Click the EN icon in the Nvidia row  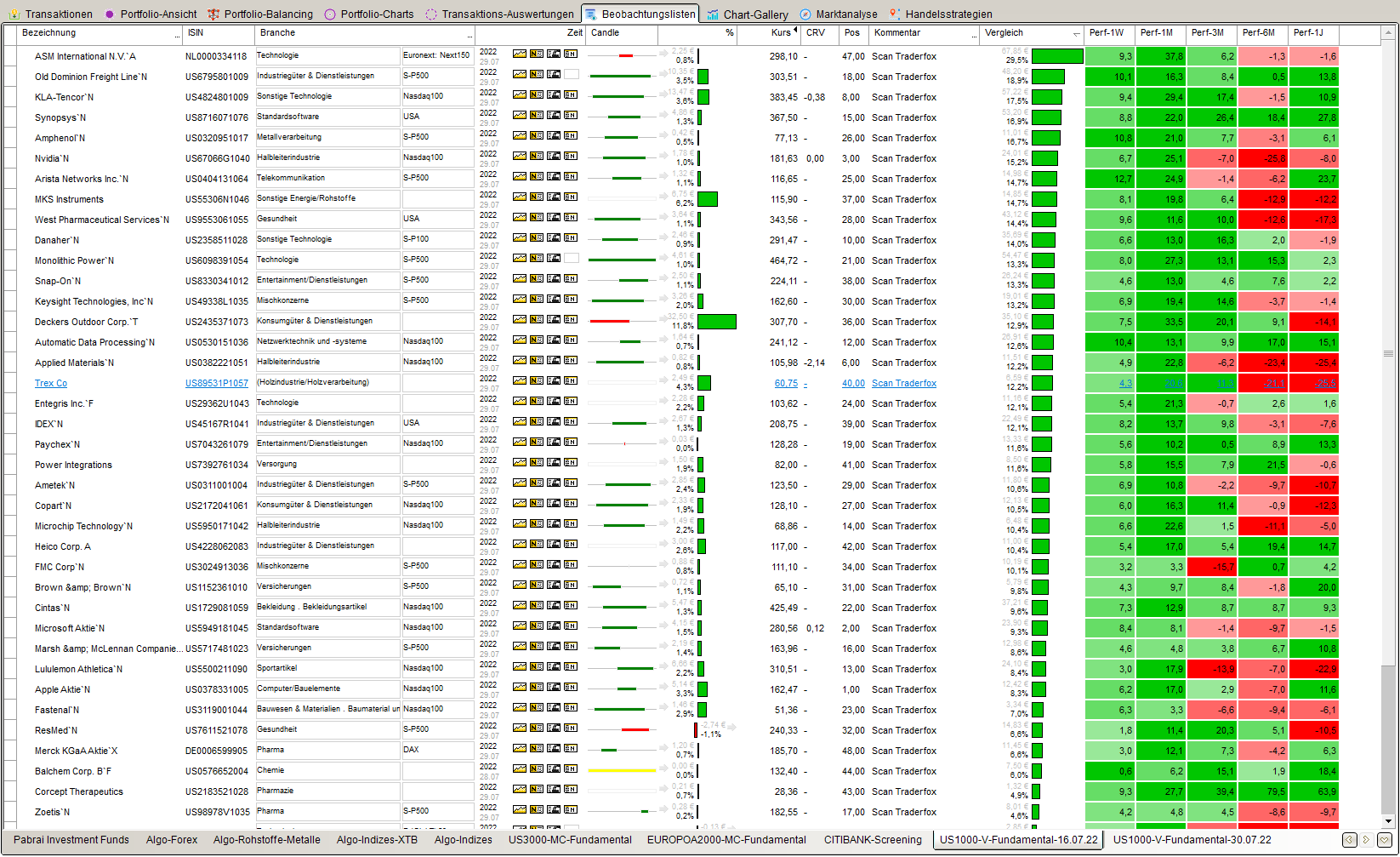pos(571,156)
